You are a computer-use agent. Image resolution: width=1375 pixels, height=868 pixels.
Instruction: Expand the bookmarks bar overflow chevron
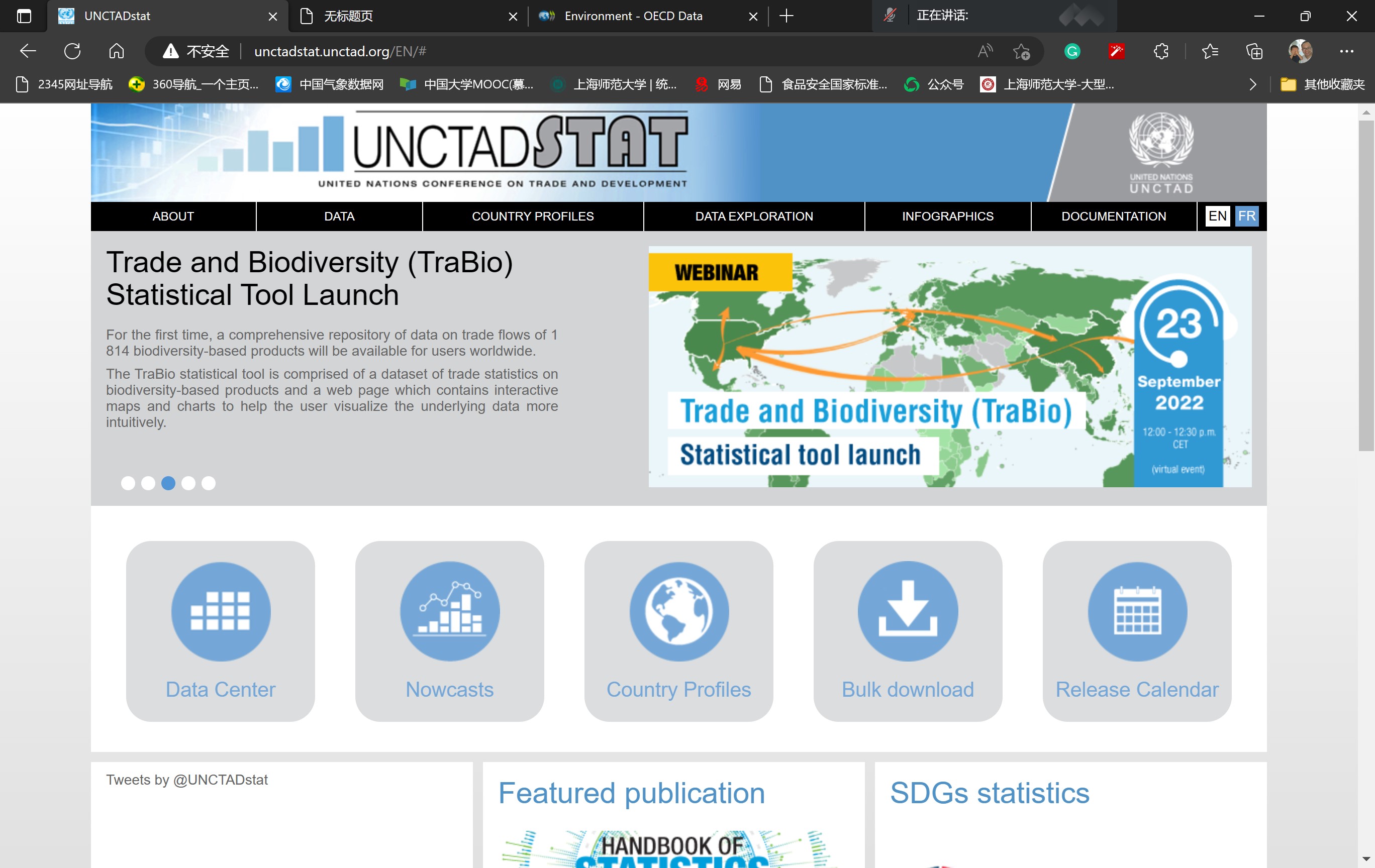[1253, 84]
